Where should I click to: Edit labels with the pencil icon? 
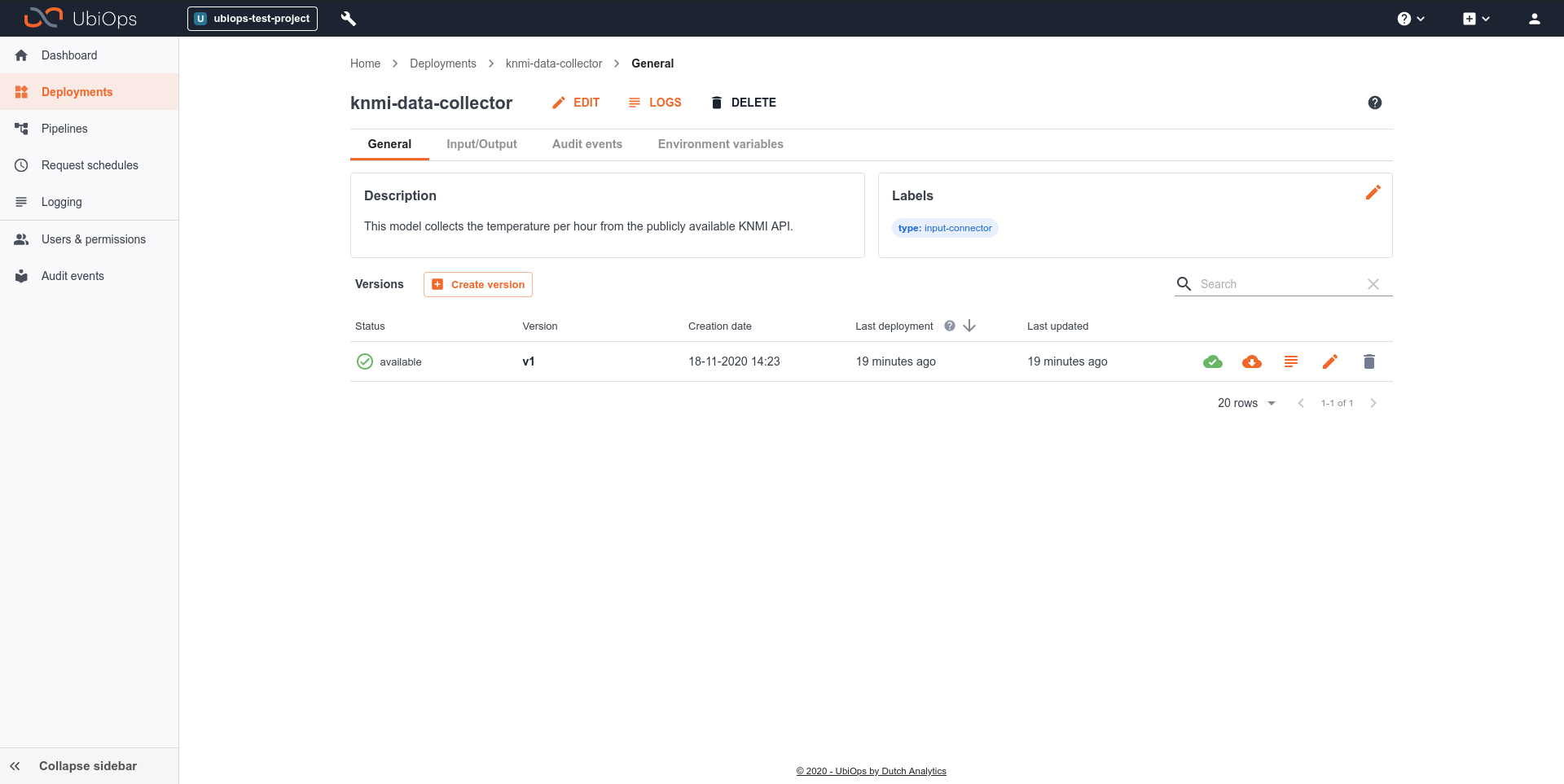[1373, 193]
